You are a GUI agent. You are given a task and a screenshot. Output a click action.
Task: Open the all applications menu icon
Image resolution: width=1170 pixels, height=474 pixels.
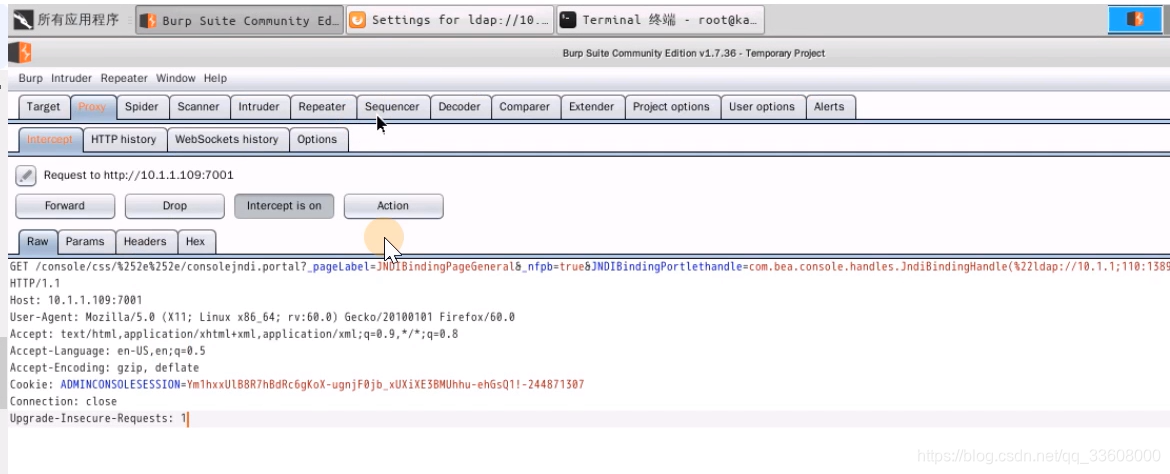click(23, 20)
